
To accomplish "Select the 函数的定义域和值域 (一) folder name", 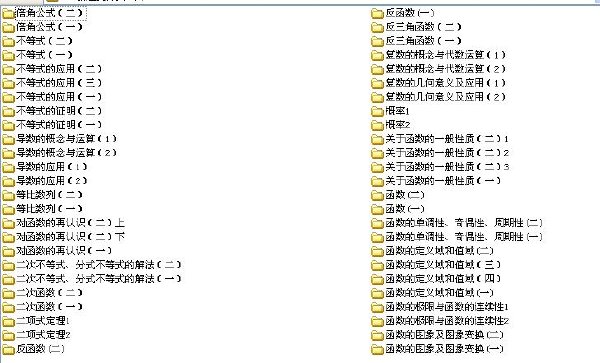I will tap(439, 293).
